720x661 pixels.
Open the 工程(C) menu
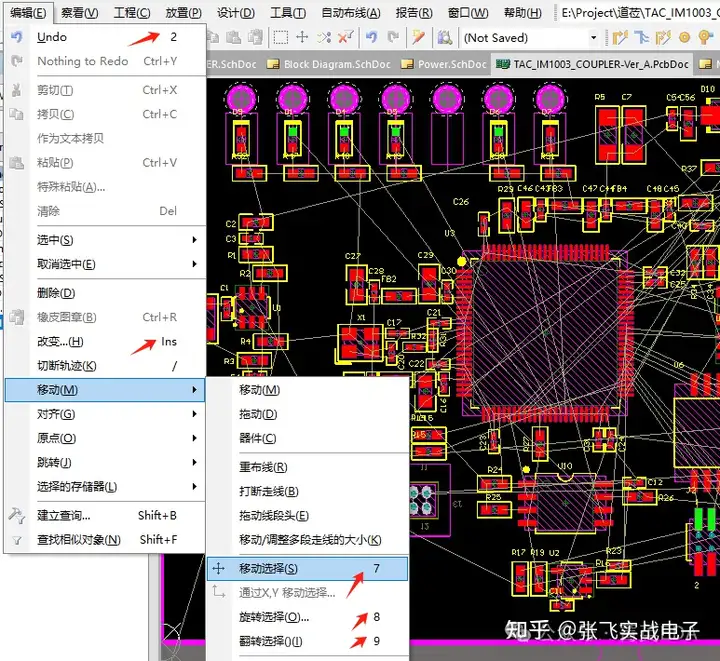131,12
